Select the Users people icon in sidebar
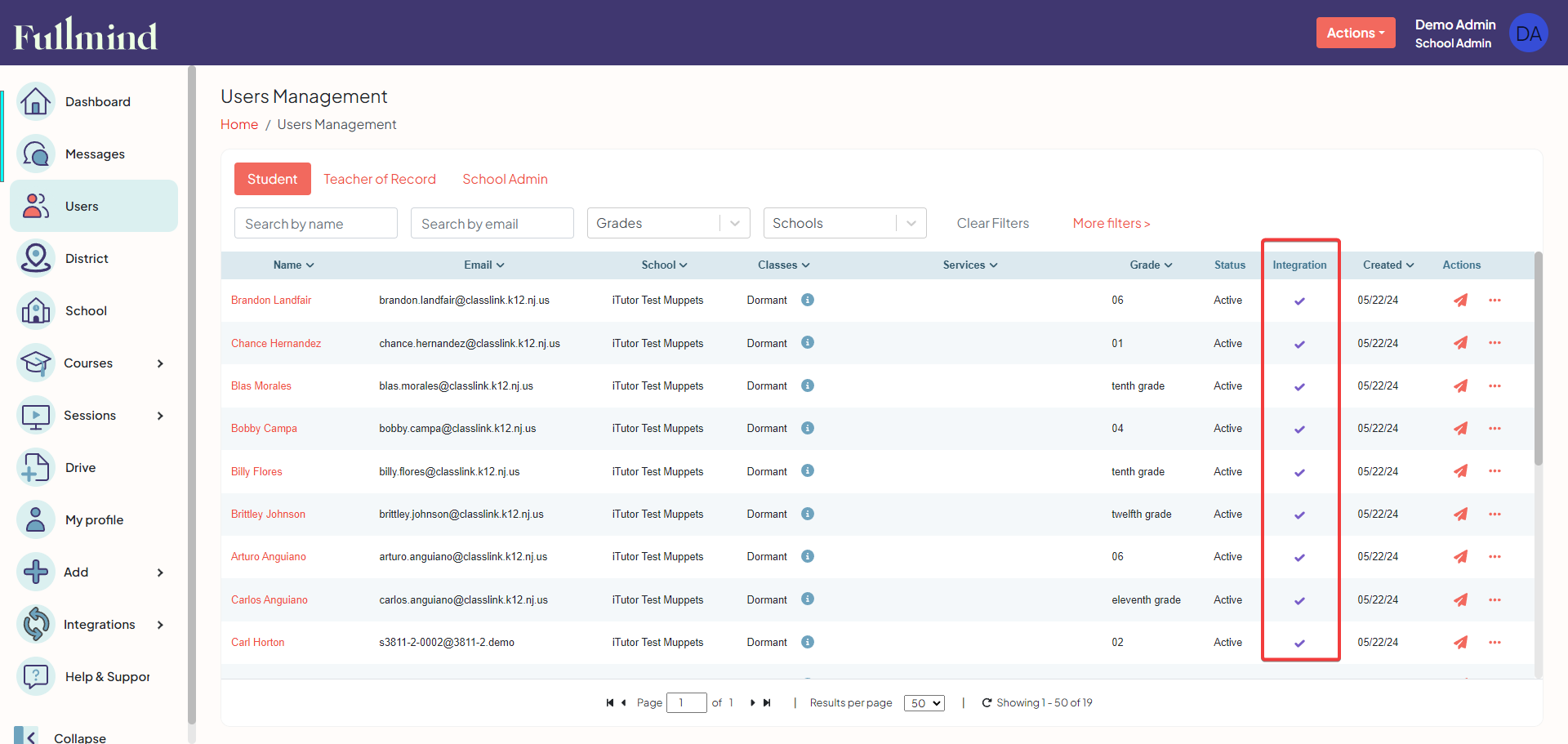Screen dimensions: 1568x744 tap(36, 206)
